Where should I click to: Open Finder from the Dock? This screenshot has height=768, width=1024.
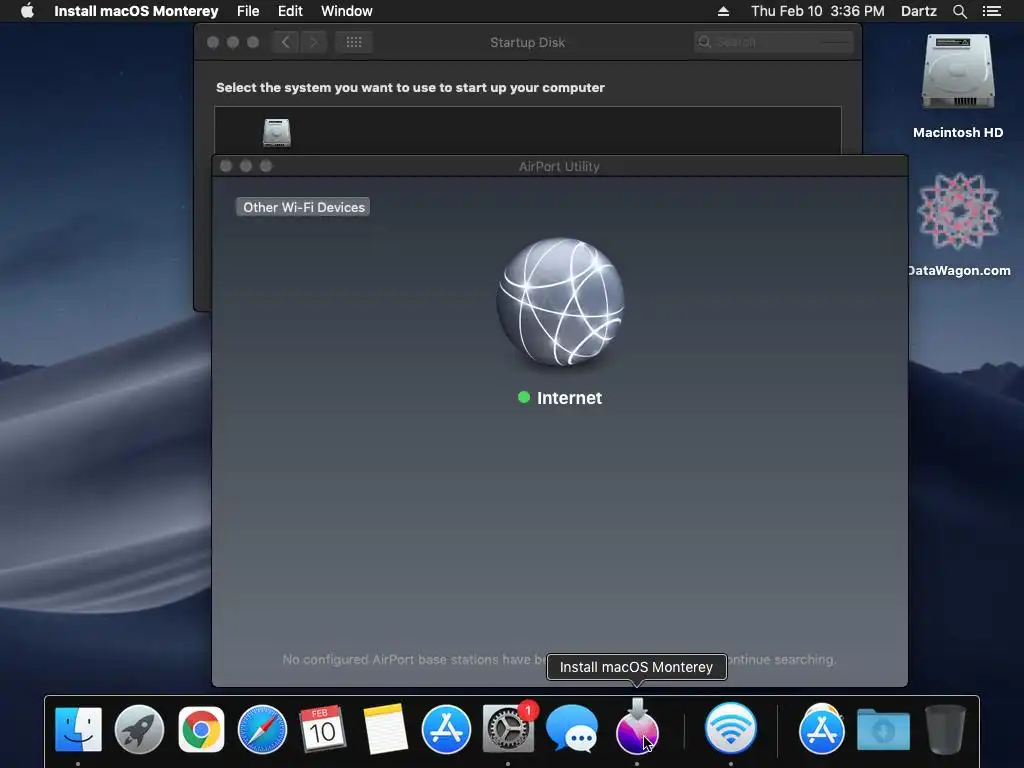click(78, 729)
